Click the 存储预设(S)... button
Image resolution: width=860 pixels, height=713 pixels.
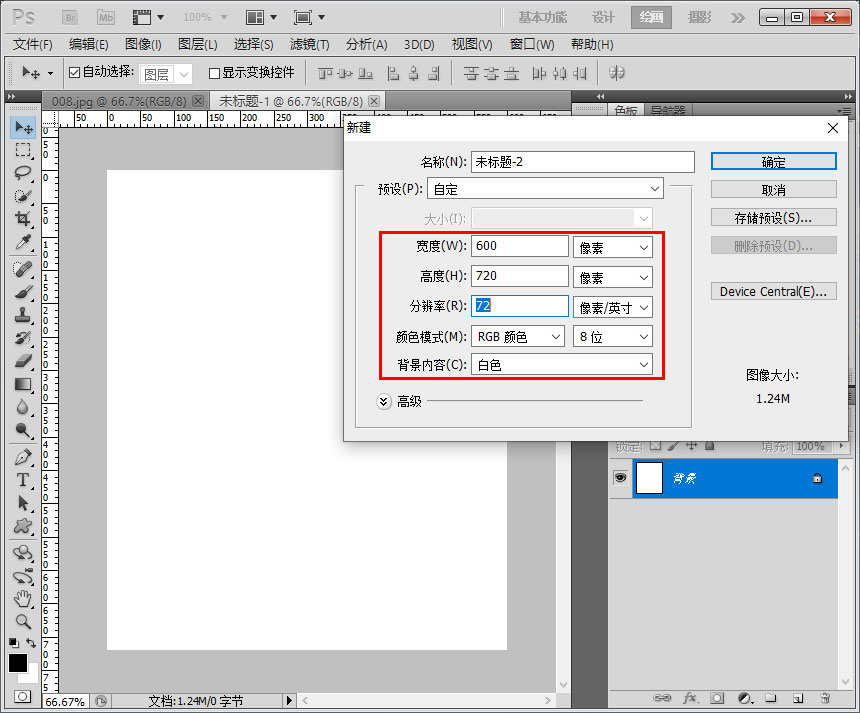click(773, 218)
